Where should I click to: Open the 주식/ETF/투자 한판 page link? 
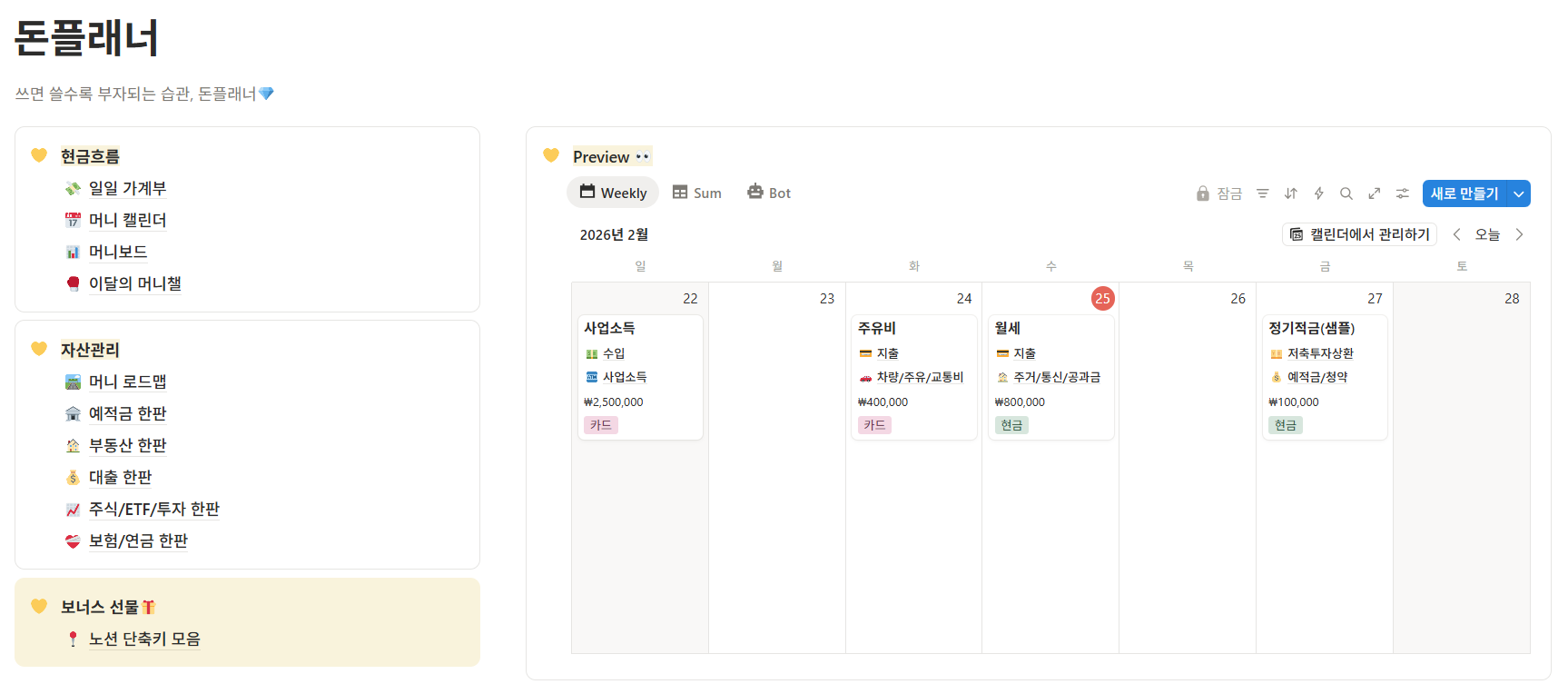[x=154, y=509]
